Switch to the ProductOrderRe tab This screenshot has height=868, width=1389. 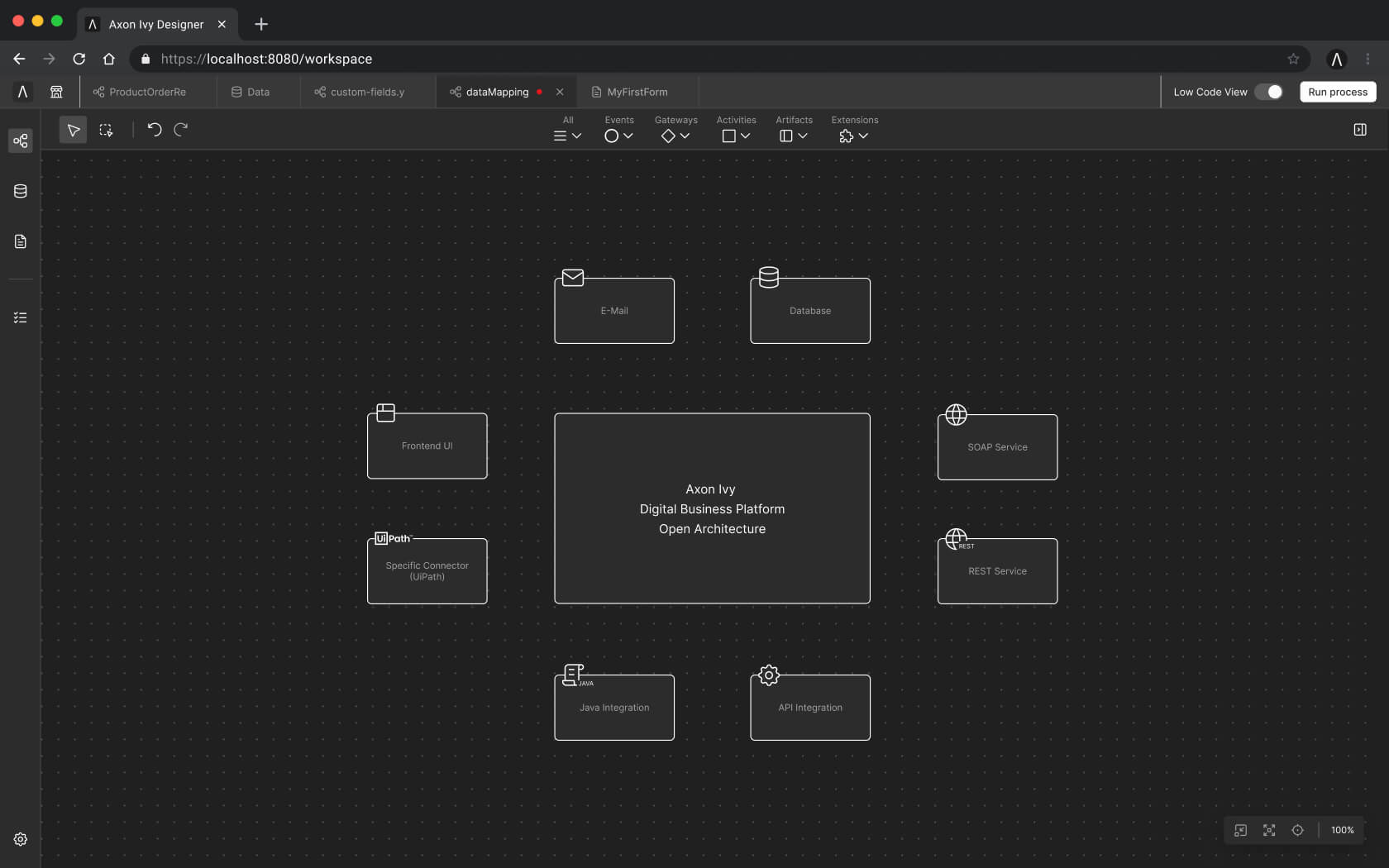149,92
